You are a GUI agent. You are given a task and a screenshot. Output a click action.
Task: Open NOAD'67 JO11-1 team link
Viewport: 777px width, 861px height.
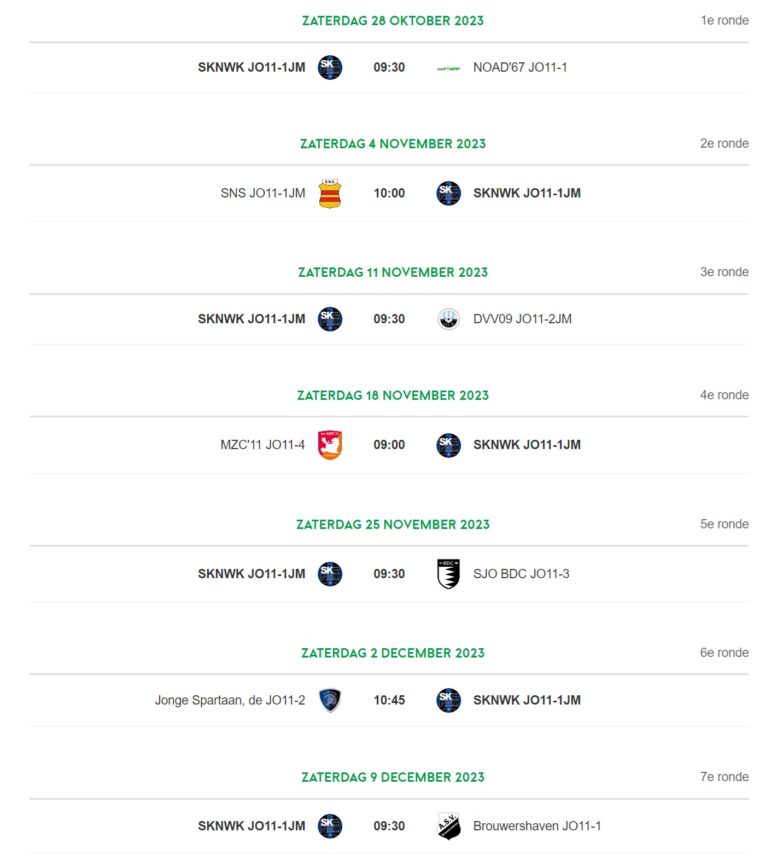pyautogui.click(x=520, y=68)
